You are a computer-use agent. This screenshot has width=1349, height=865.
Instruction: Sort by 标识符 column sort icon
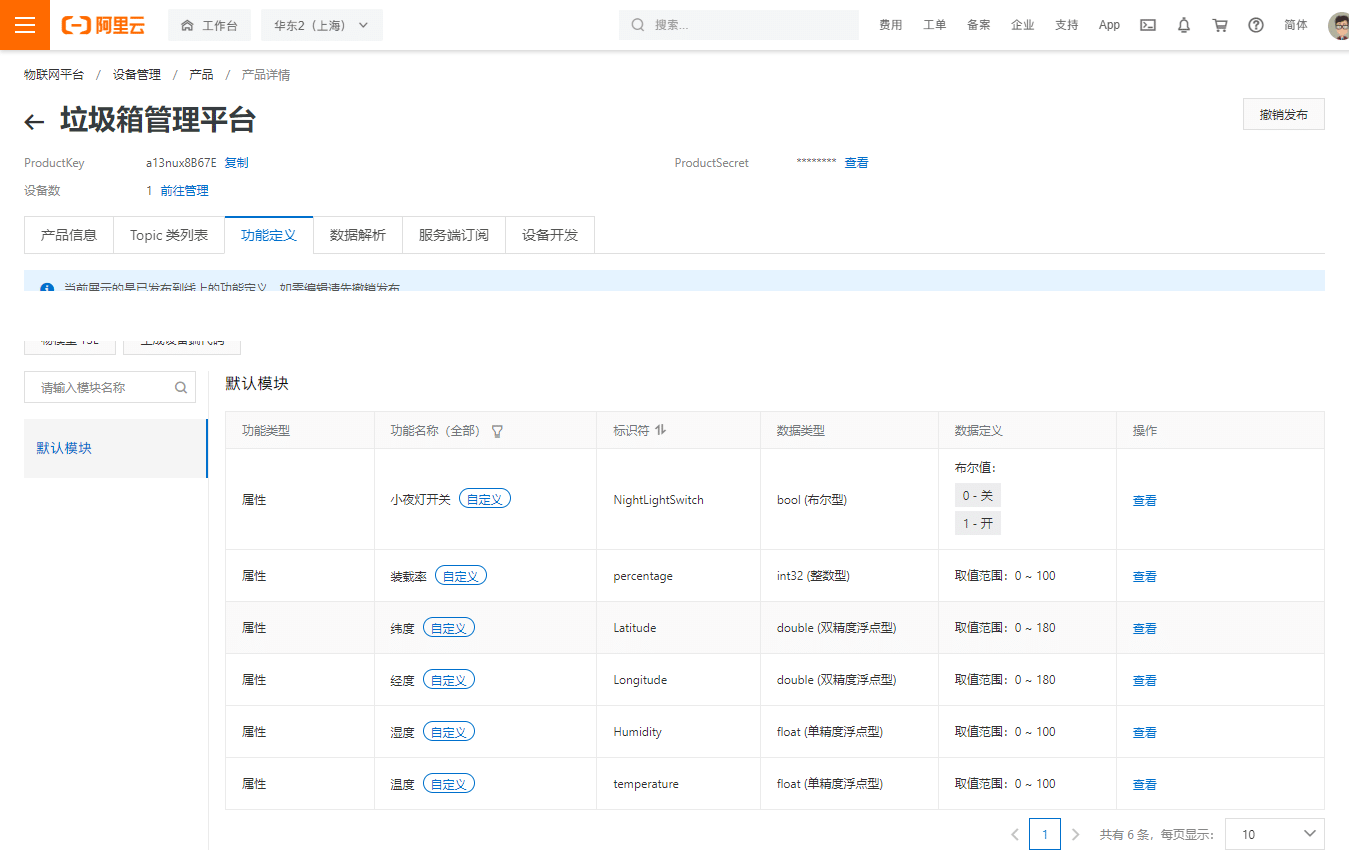660,430
